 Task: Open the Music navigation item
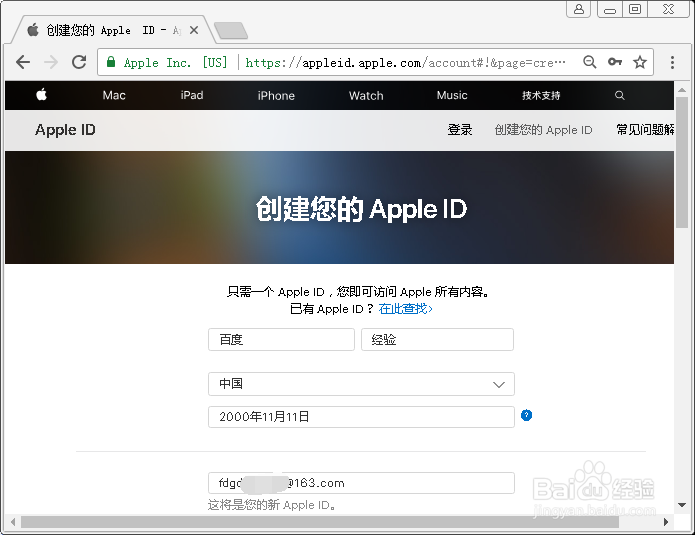(452, 95)
